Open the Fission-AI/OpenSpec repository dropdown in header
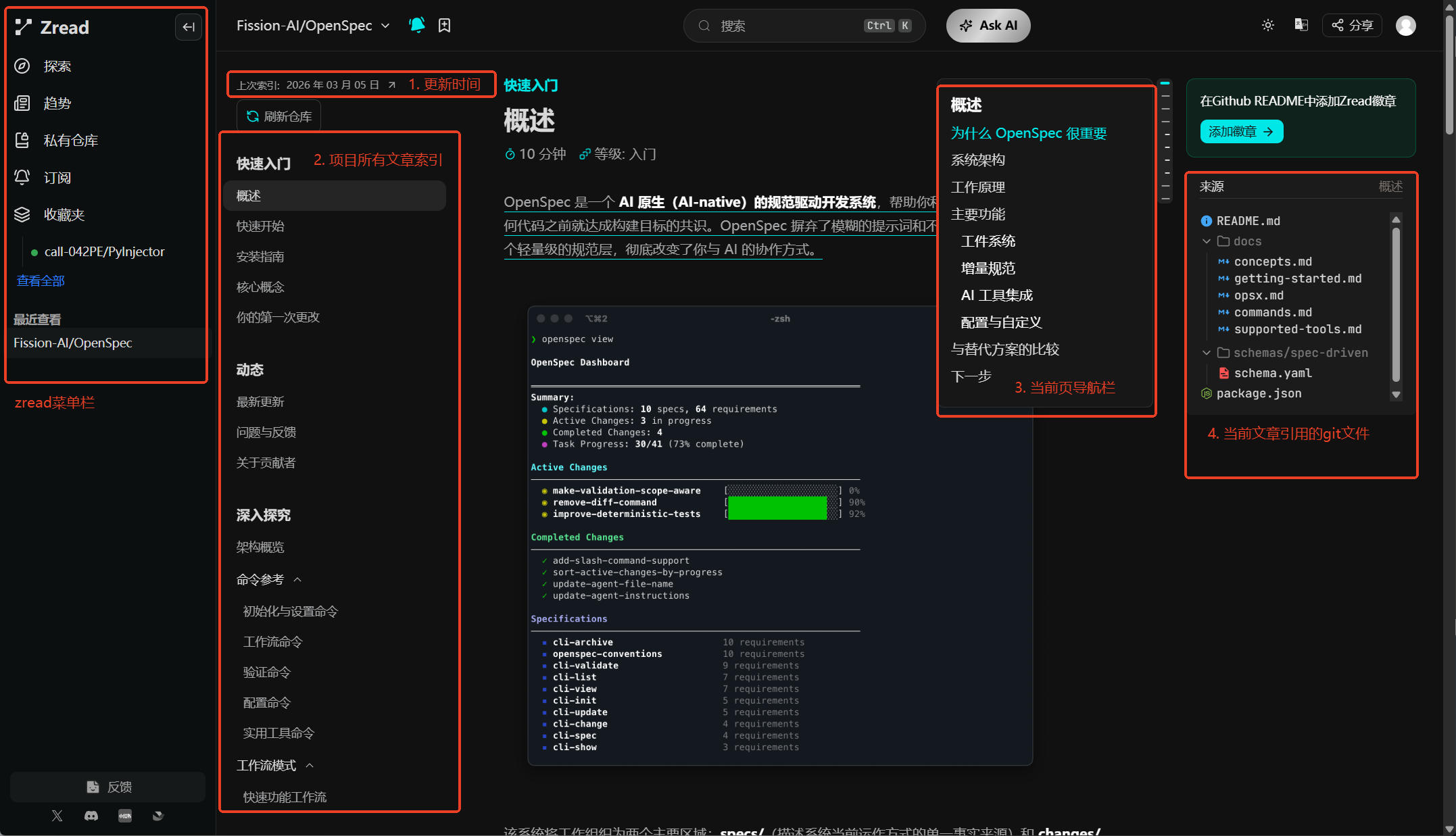 pyautogui.click(x=314, y=26)
